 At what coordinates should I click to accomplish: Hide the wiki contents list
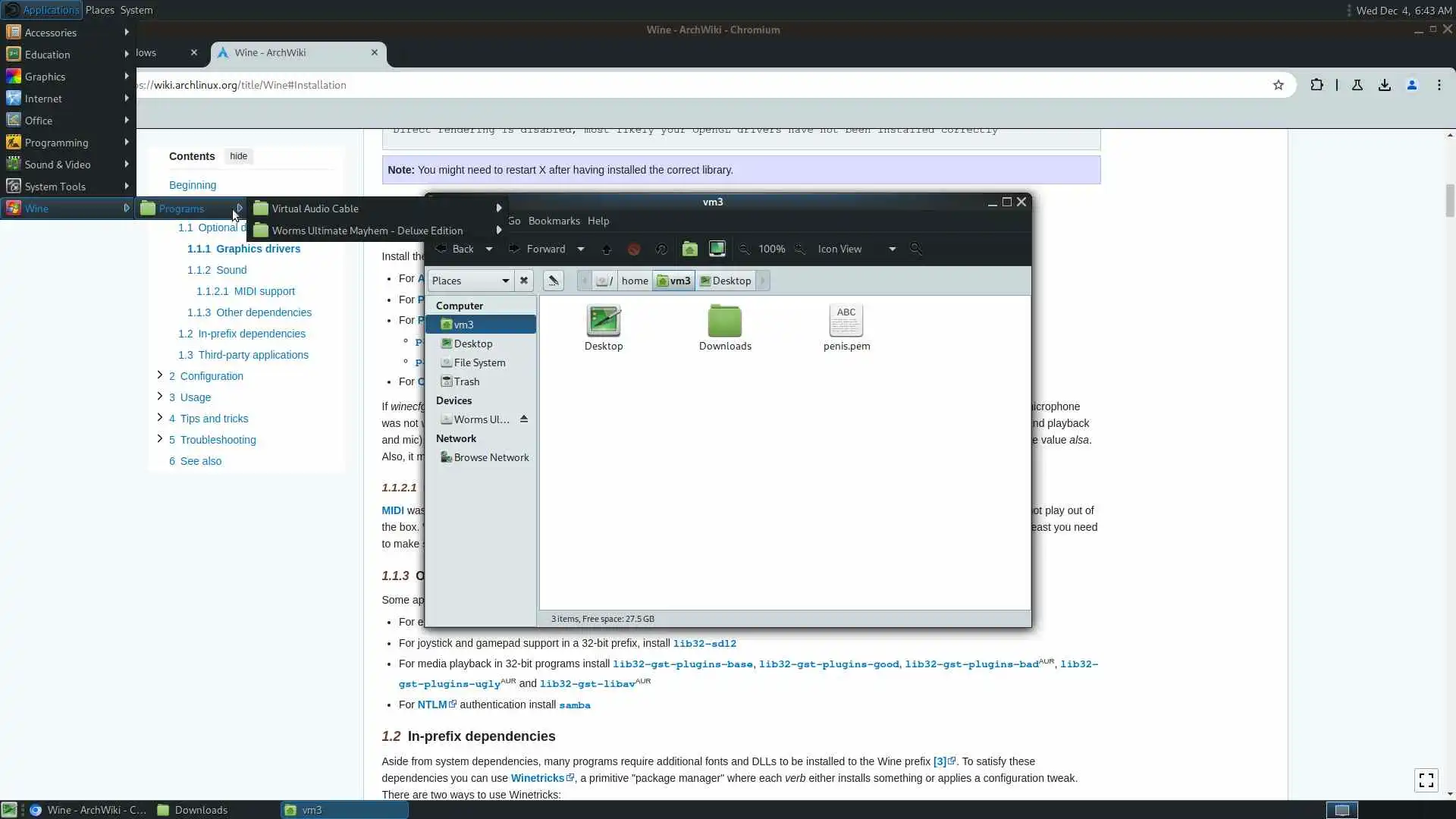pos(238,156)
